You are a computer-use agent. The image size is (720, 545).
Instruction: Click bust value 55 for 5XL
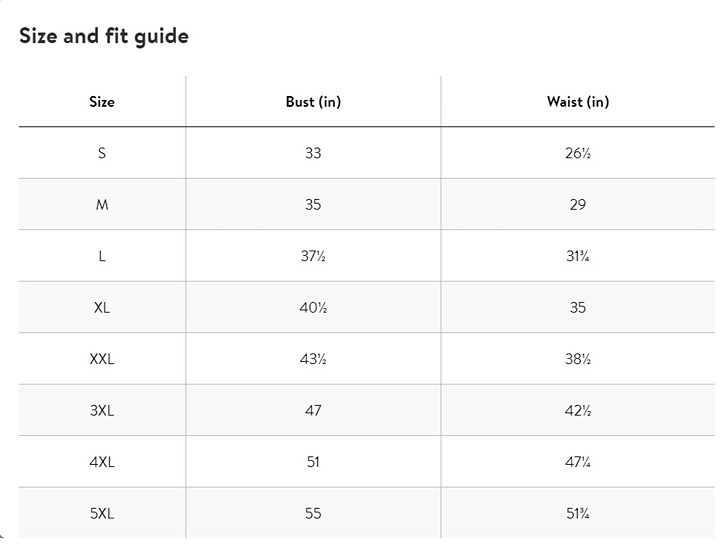pyautogui.click(x=313, y=513)
